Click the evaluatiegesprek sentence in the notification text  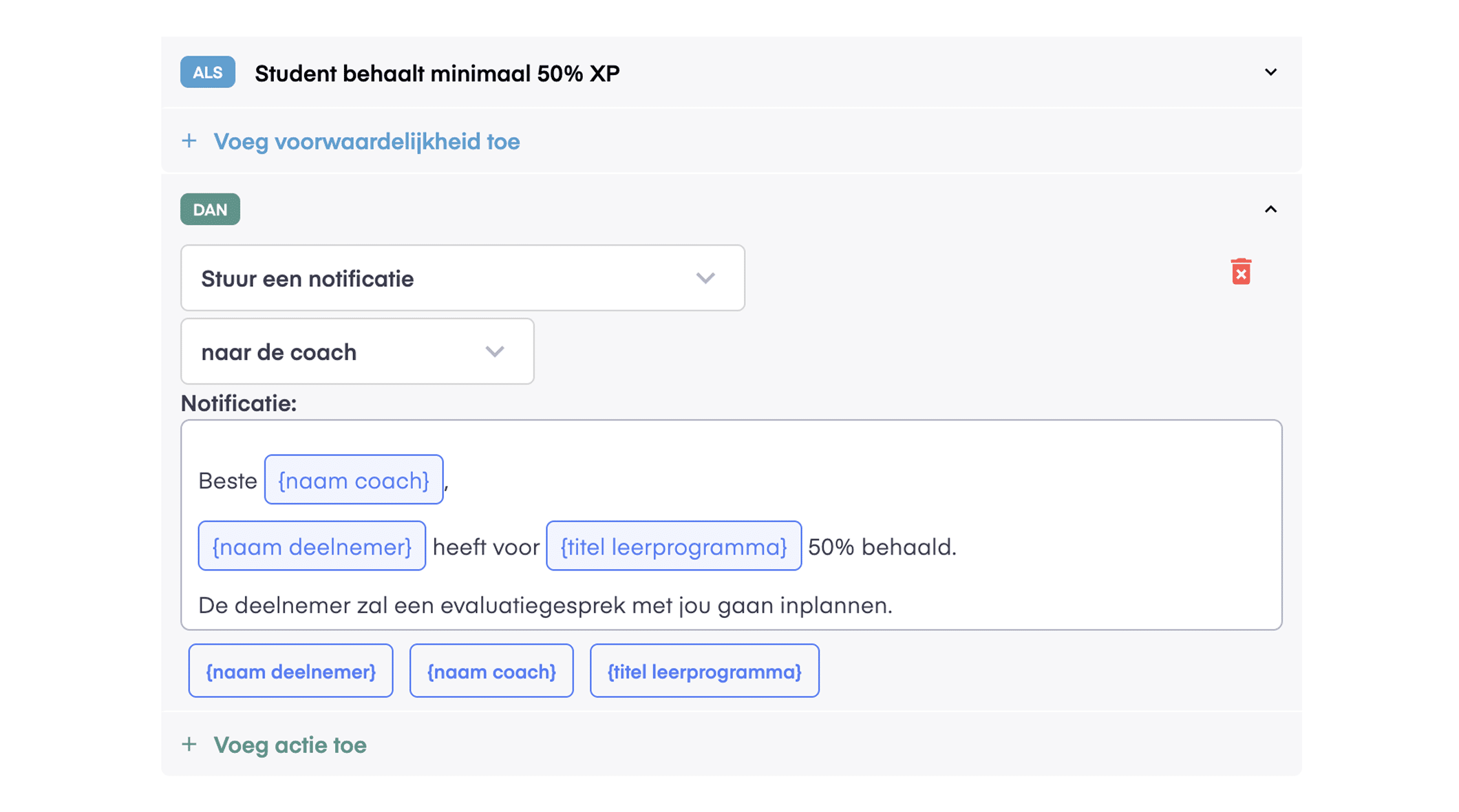coord(545,606)
